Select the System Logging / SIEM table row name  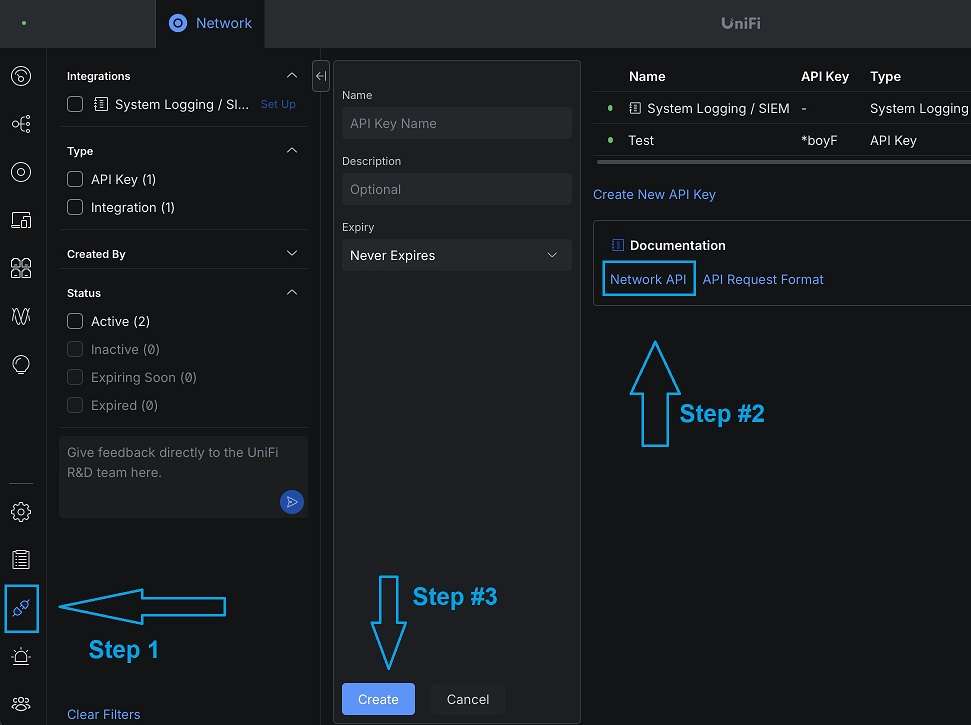click(718, 108)
